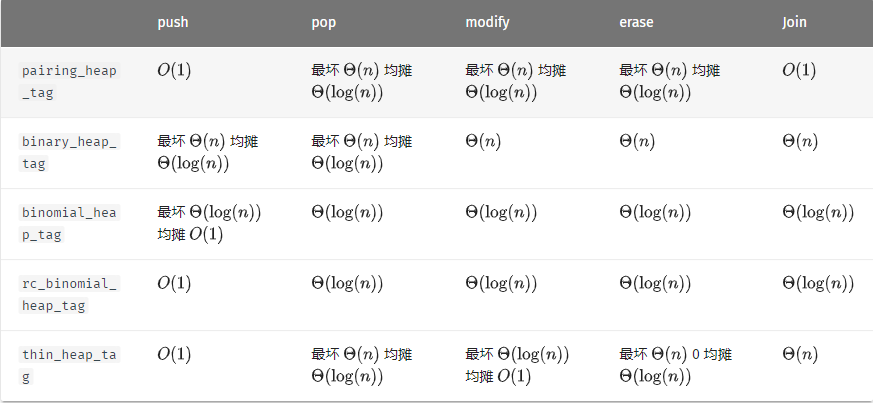Select the rc_binomial_heap_tag row label

click(69, 294)
